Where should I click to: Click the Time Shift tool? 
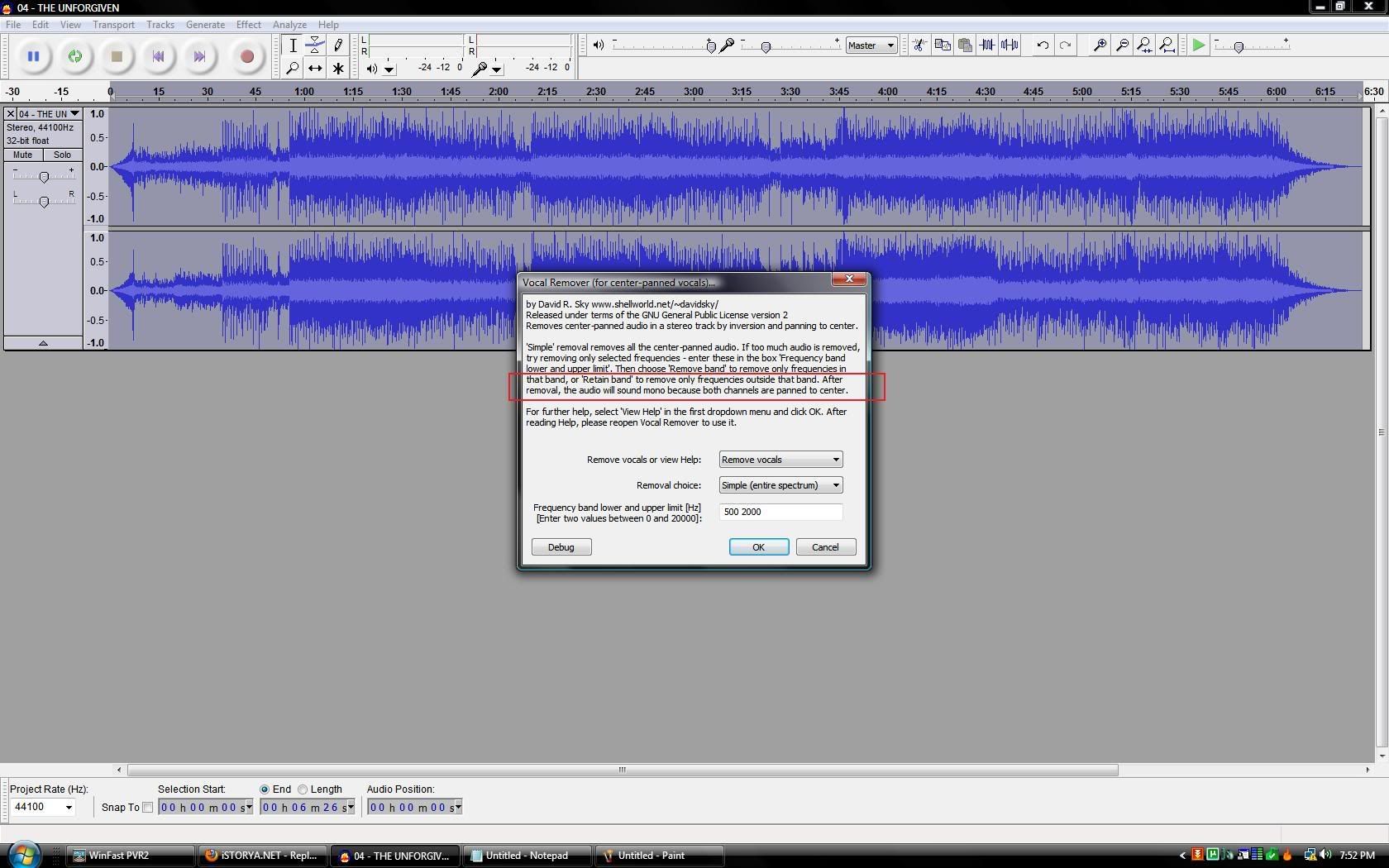pyautogui.click(x=315, y=69)
